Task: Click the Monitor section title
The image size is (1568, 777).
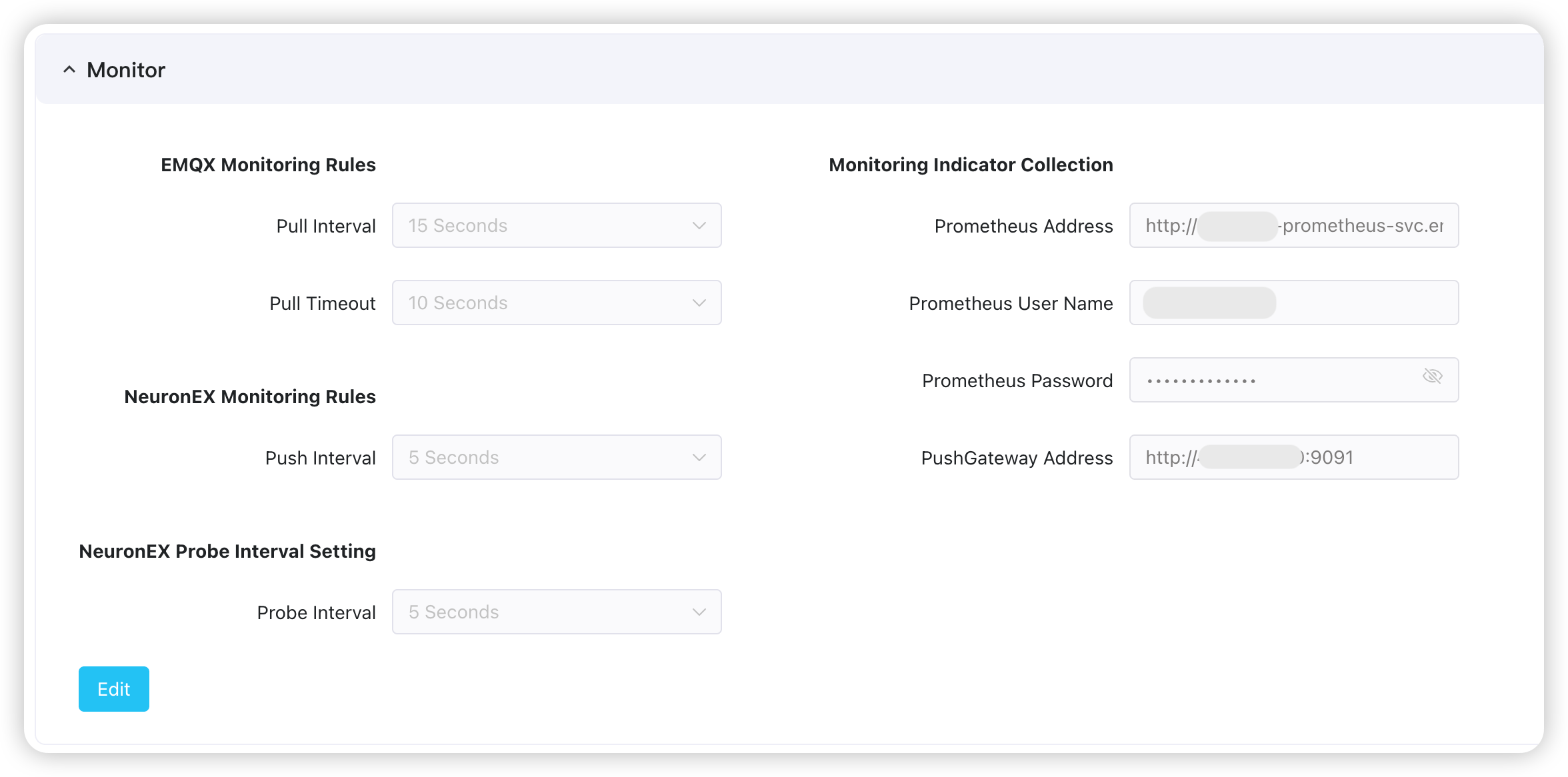Action: pos(126,70)
